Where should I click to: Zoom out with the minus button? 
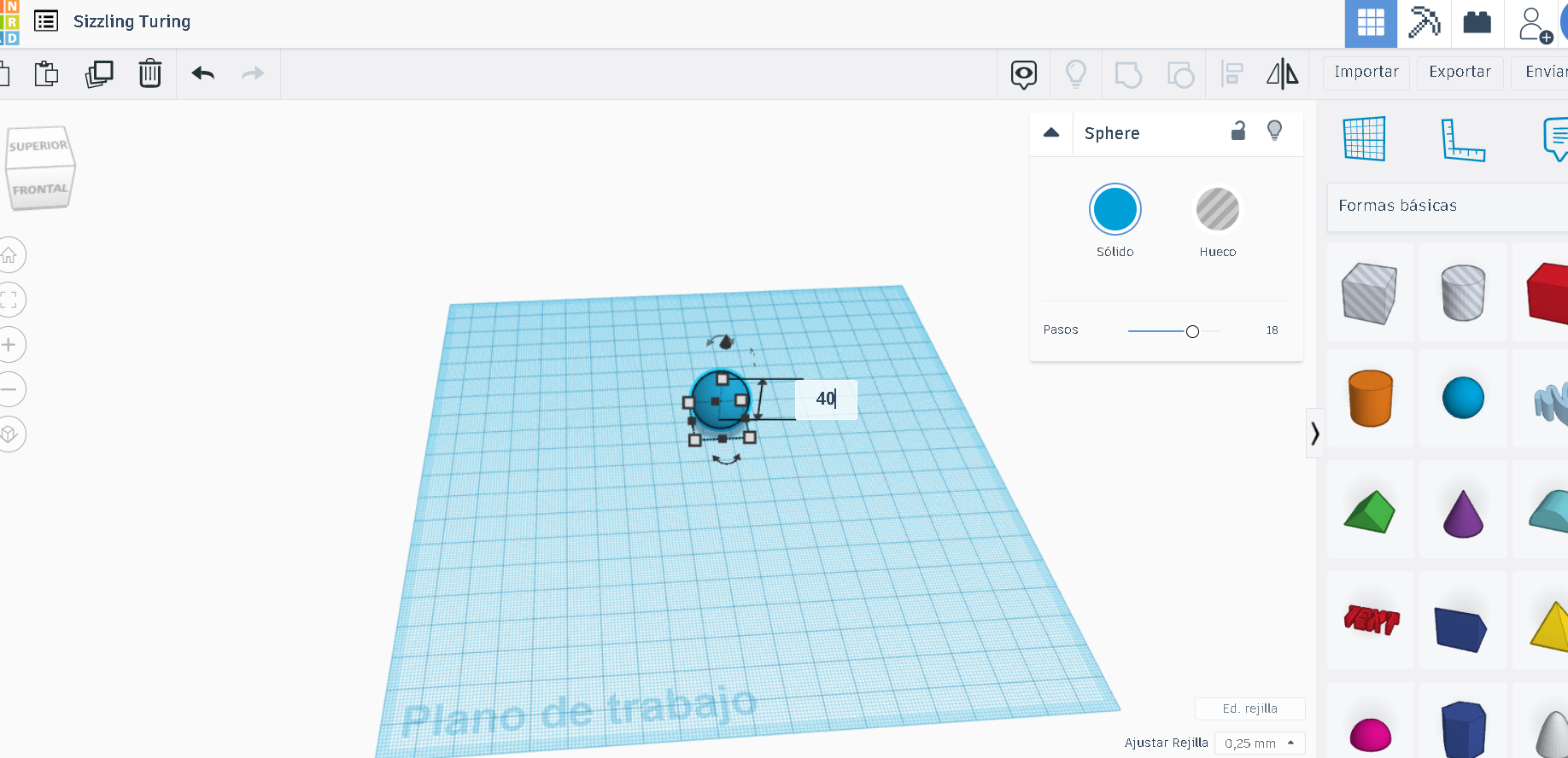point(9,389)
